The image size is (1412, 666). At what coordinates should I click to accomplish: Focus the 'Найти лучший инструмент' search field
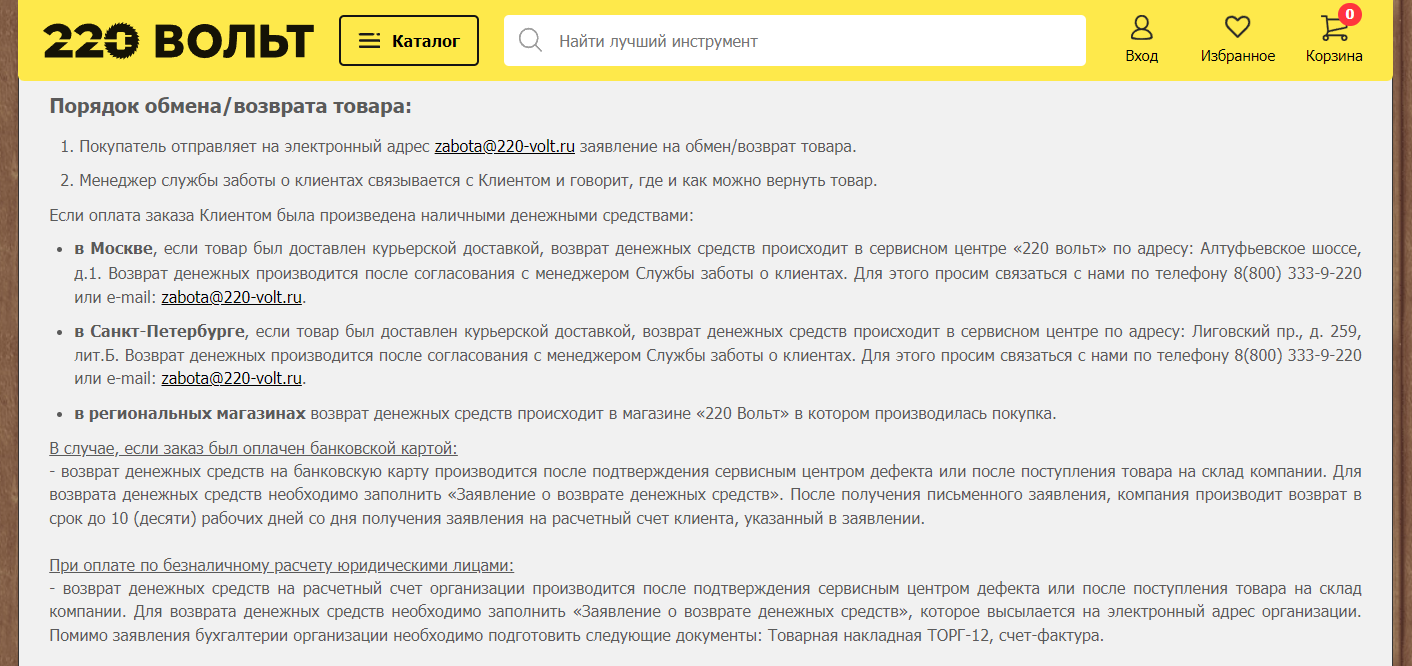click(794, 41)
